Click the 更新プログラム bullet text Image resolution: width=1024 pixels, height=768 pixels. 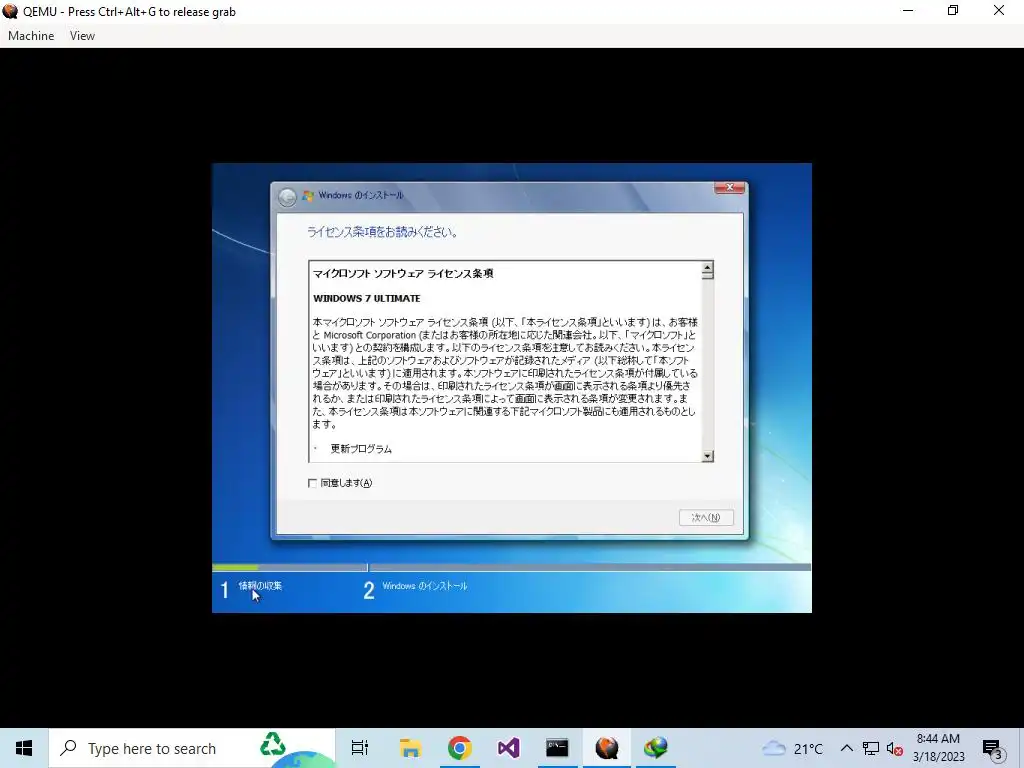(x=361, y=449)
